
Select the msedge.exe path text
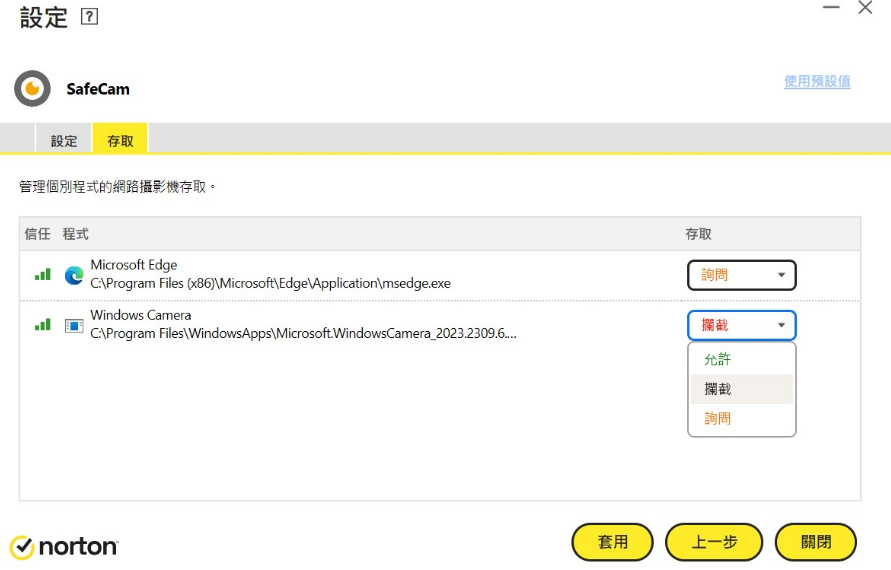coord(270,283)
